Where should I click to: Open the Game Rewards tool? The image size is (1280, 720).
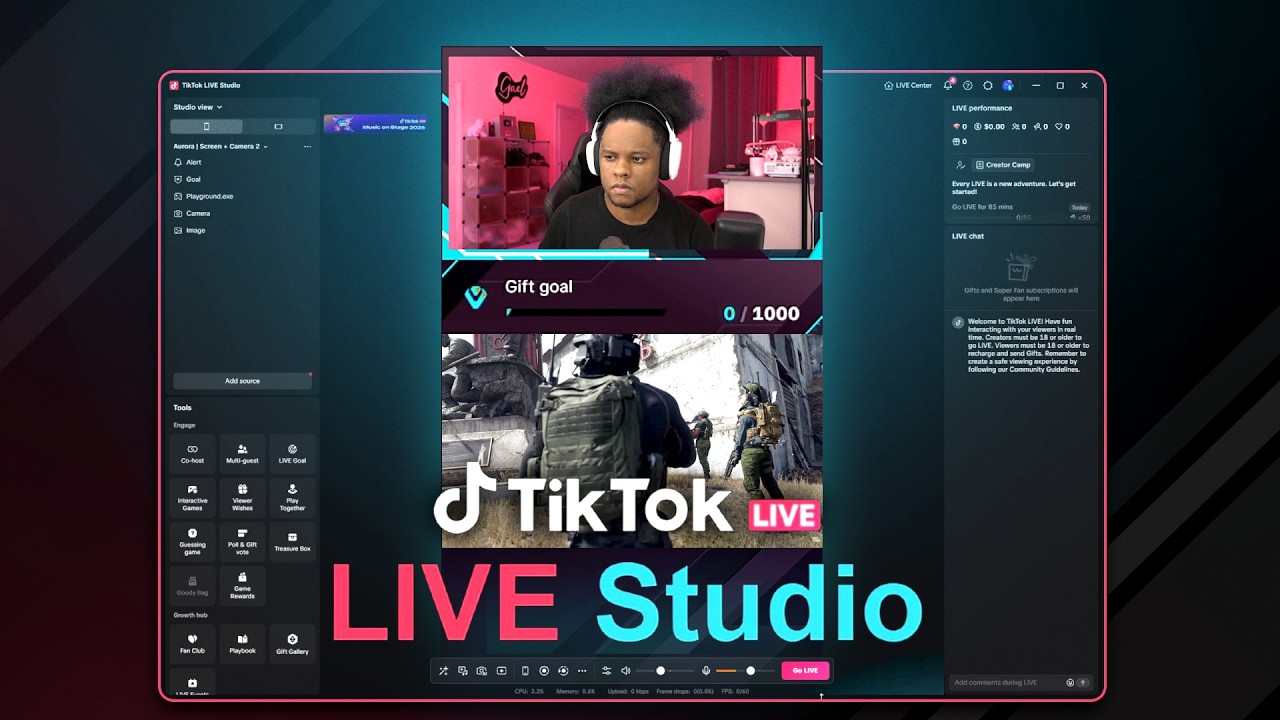(242, 586)
